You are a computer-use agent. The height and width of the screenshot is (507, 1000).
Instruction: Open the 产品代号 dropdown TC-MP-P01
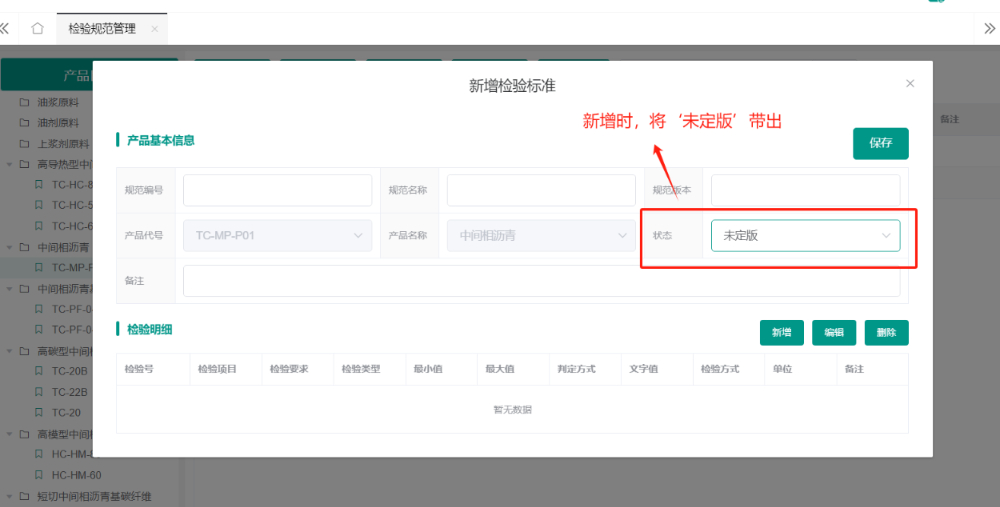click(x=277, y=235)
